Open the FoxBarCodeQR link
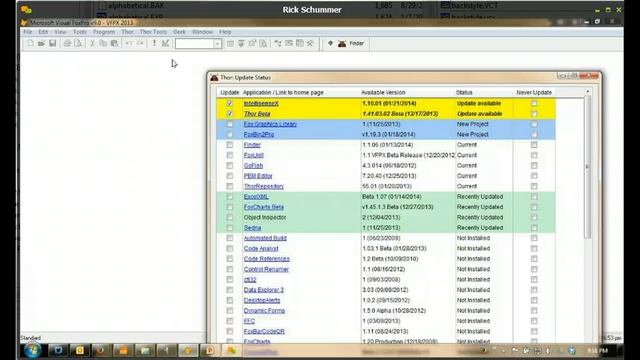Viewport: 640px width, 360px height. click(264, 331)
